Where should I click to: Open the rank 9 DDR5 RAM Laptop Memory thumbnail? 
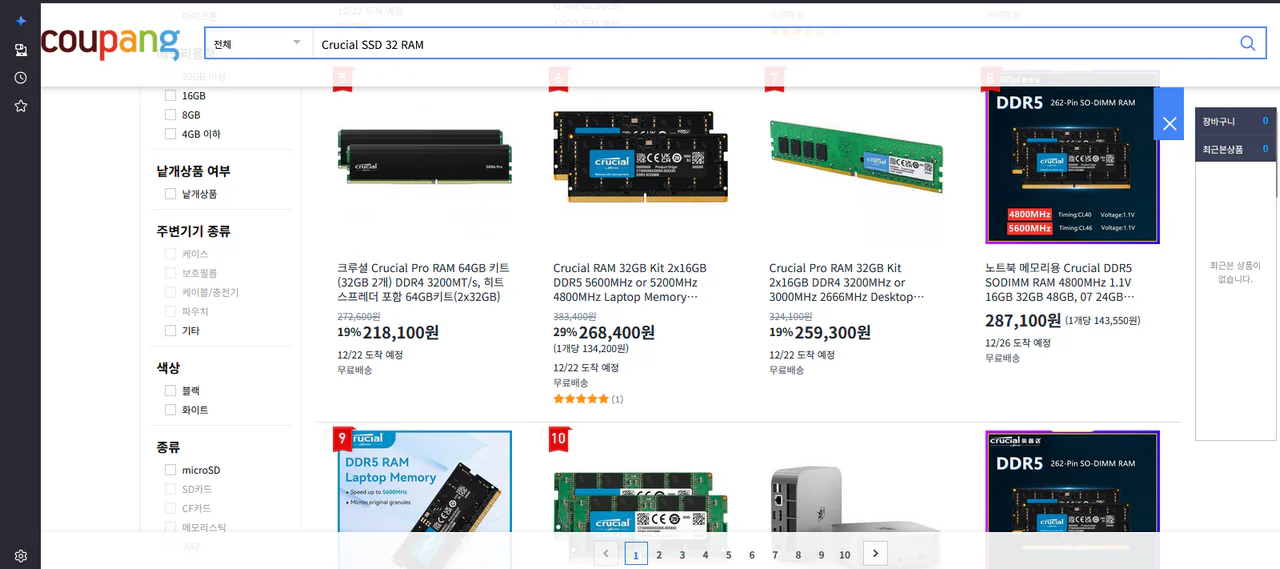pyautogui.click(x=424, y=499)
